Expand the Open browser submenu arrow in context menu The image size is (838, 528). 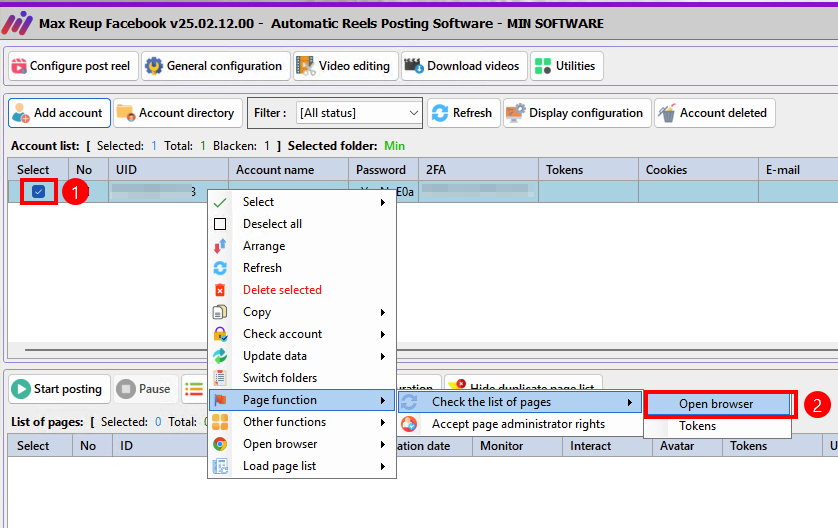pos(383,444)
